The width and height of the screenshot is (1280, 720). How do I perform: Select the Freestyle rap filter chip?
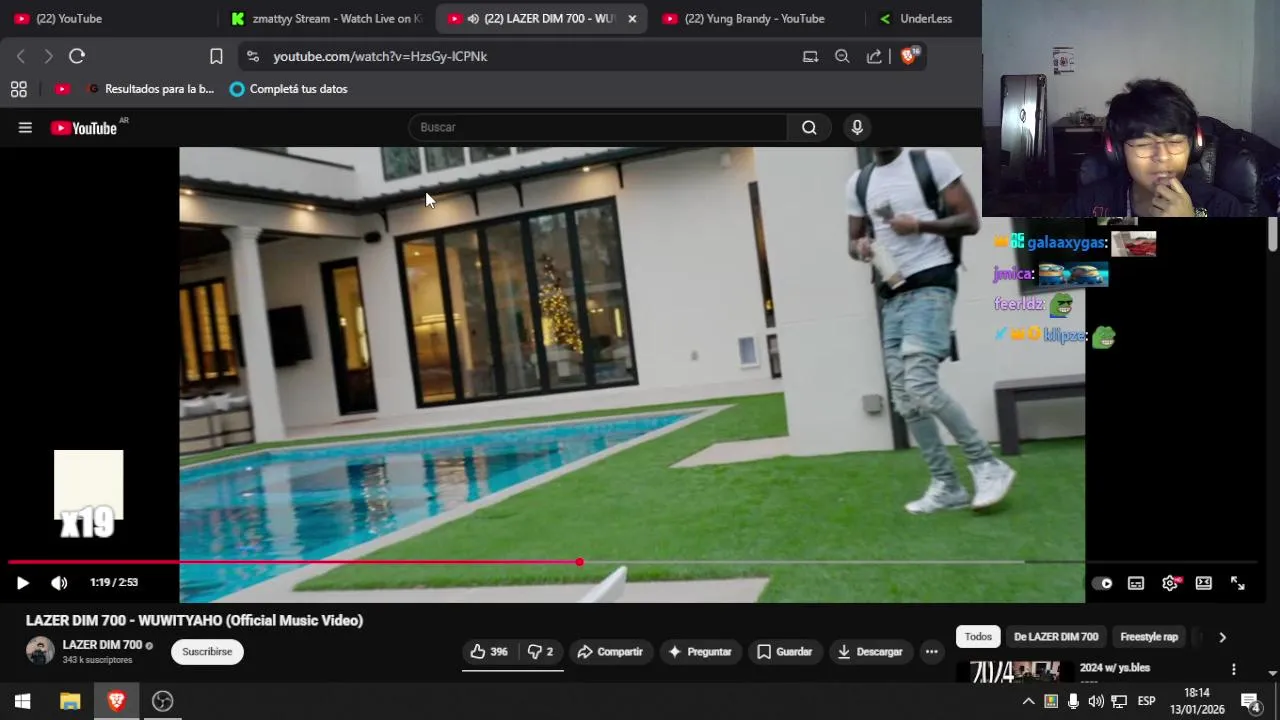(1149, 637)
